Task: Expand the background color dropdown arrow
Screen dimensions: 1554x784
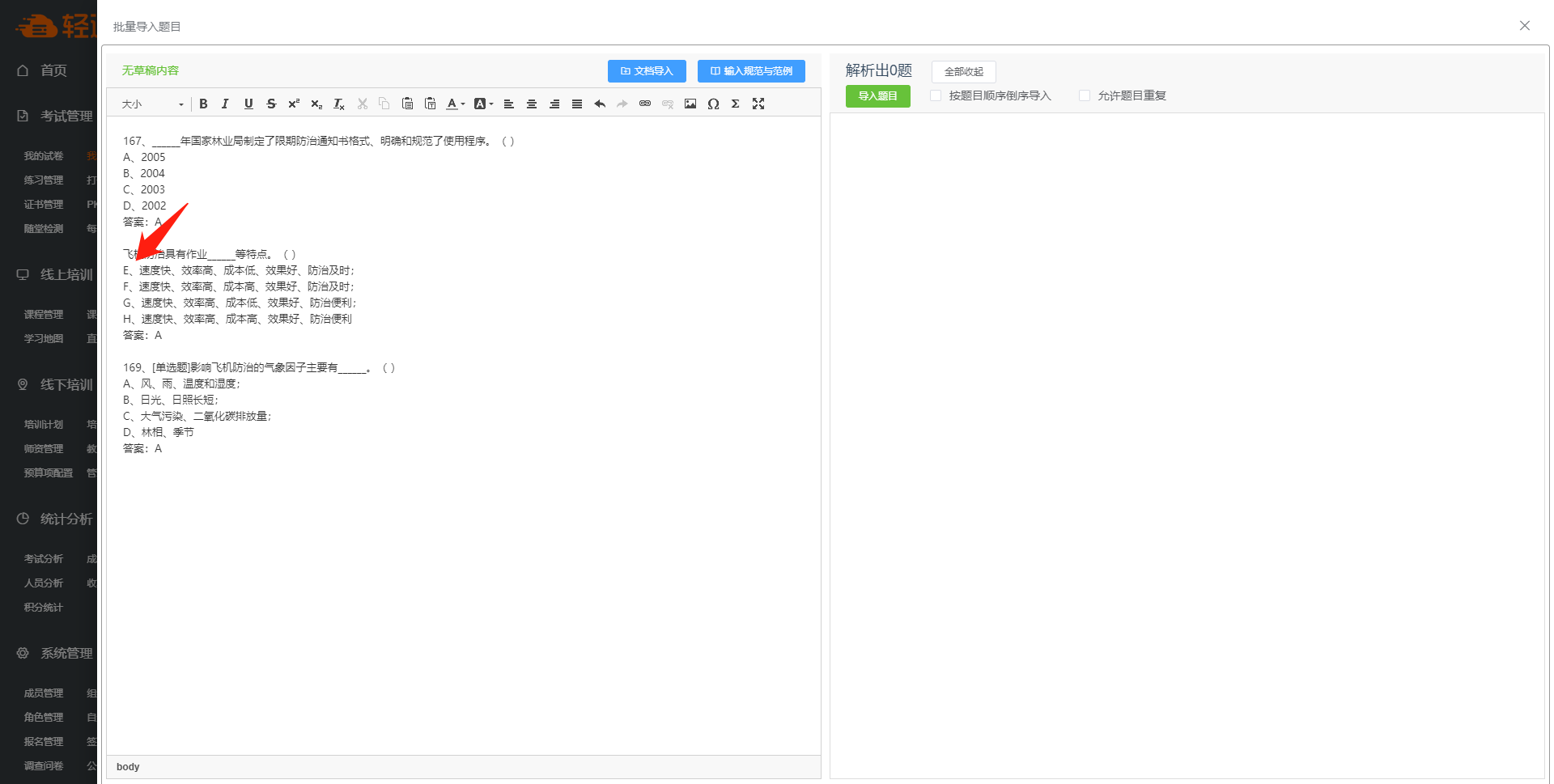Action: (491, 104)
